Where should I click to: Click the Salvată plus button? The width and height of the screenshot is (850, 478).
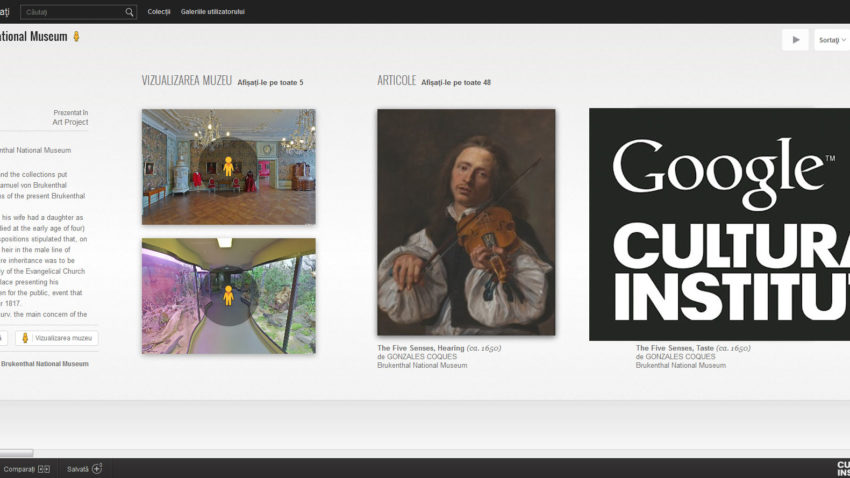pos(84,469)
